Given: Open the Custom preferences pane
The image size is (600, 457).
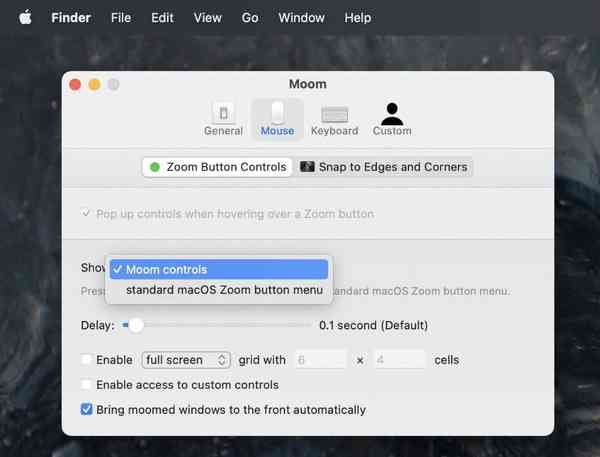Looking at the screenshot, I should click(x=392, y=119).
